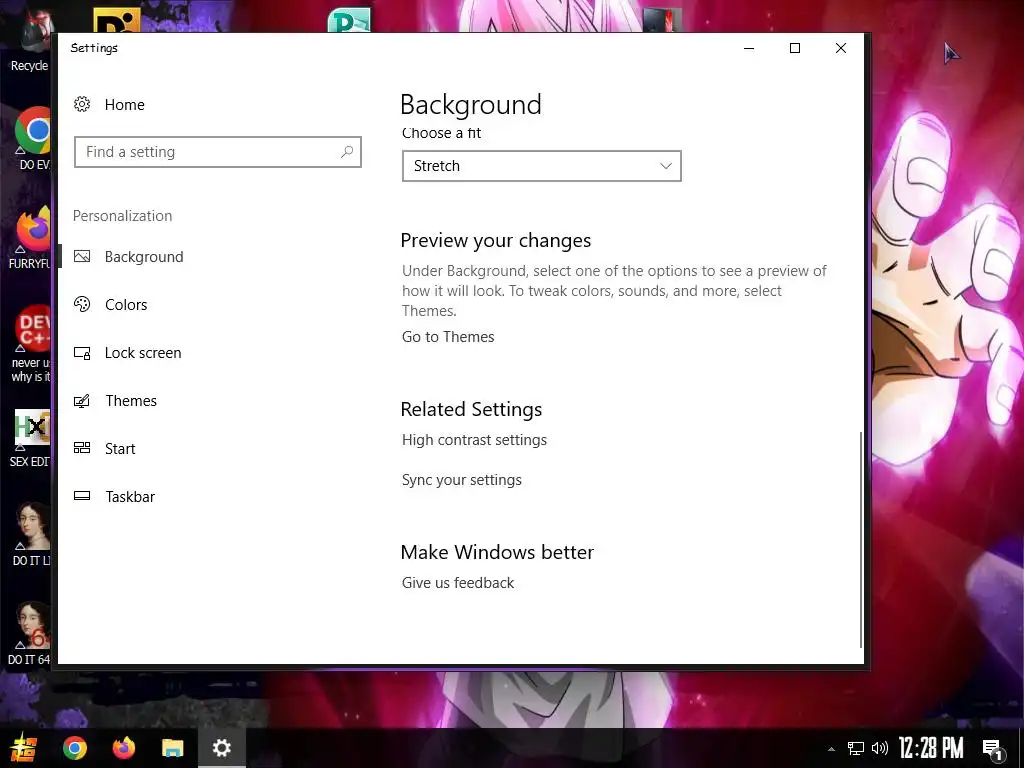Image resolution: width=1024 pixels, height=768 pixels.
Task: Click the volume speaker tray icon
Action: 880,748
